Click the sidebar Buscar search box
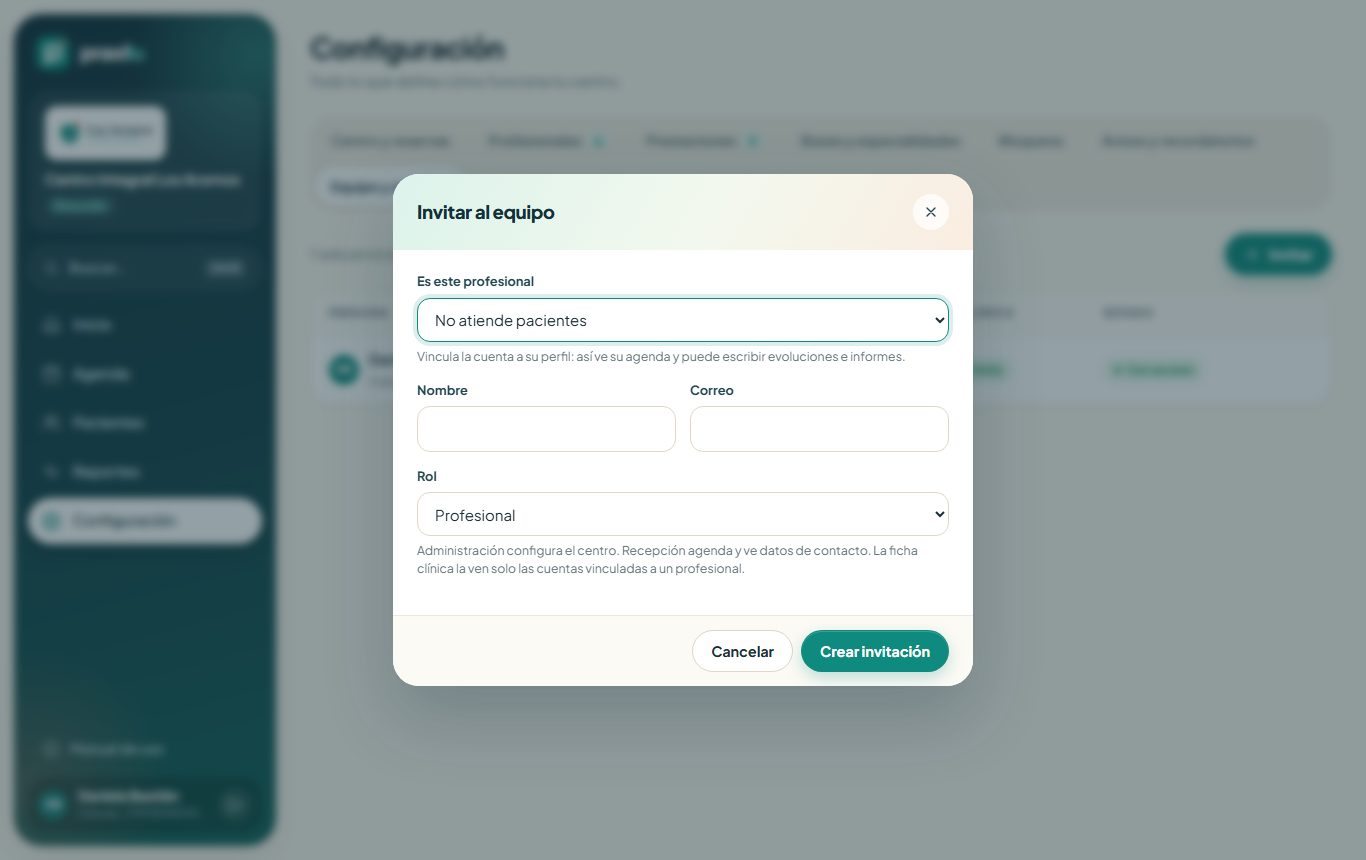1366x860 pixels. pos(145,268)
